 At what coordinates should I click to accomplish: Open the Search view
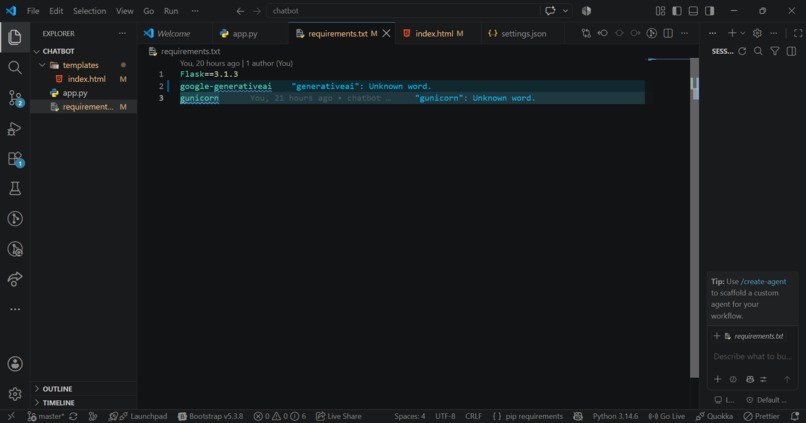click(14, 67)
